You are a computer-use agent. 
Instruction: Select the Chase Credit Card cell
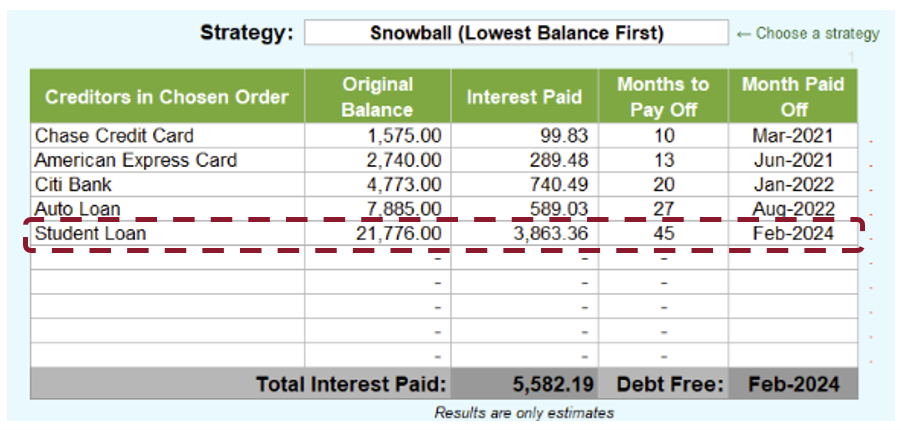click(x=167, y=135)
